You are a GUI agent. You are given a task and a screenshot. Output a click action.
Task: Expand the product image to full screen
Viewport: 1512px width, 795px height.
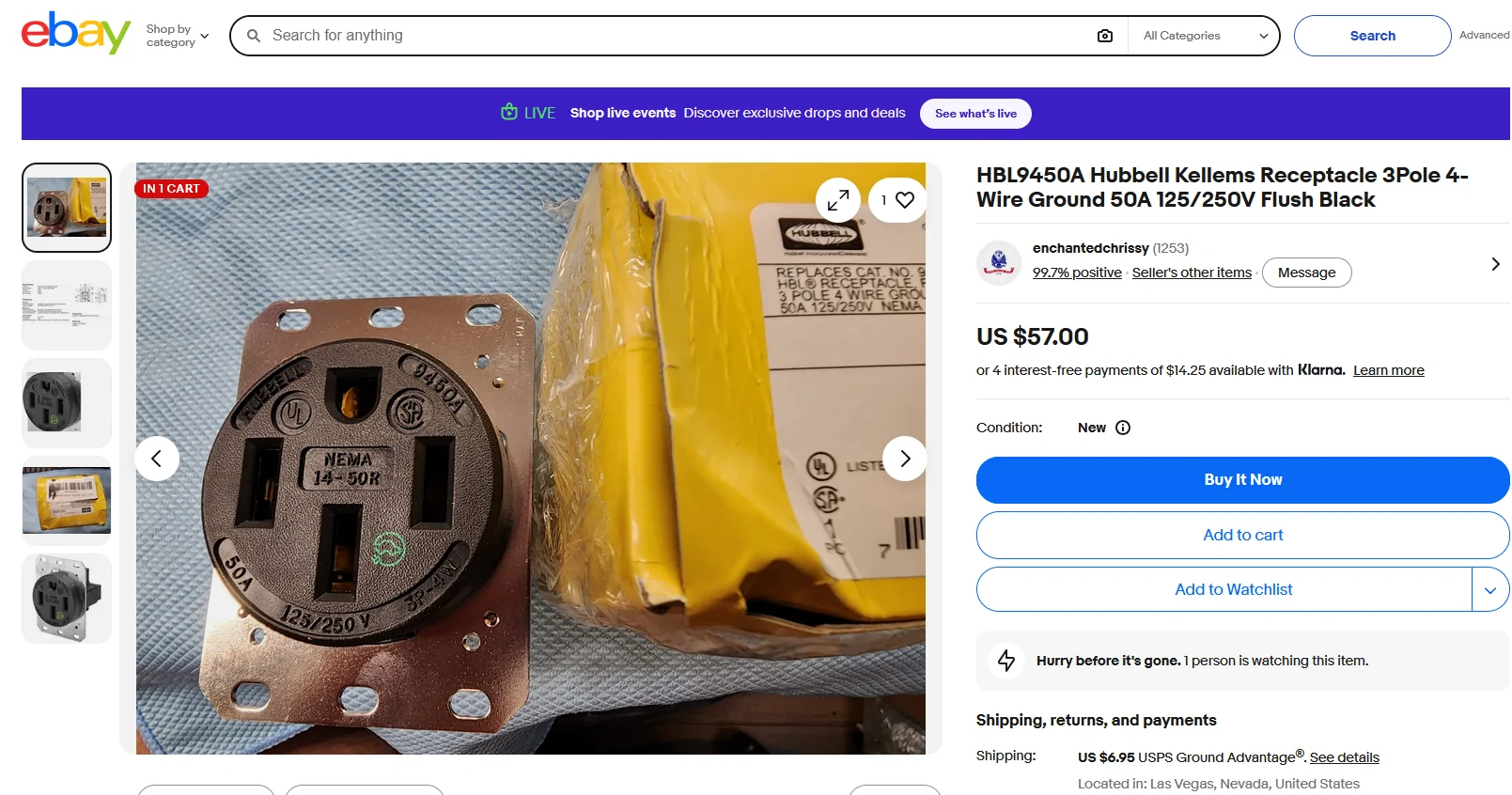point(838,200)
